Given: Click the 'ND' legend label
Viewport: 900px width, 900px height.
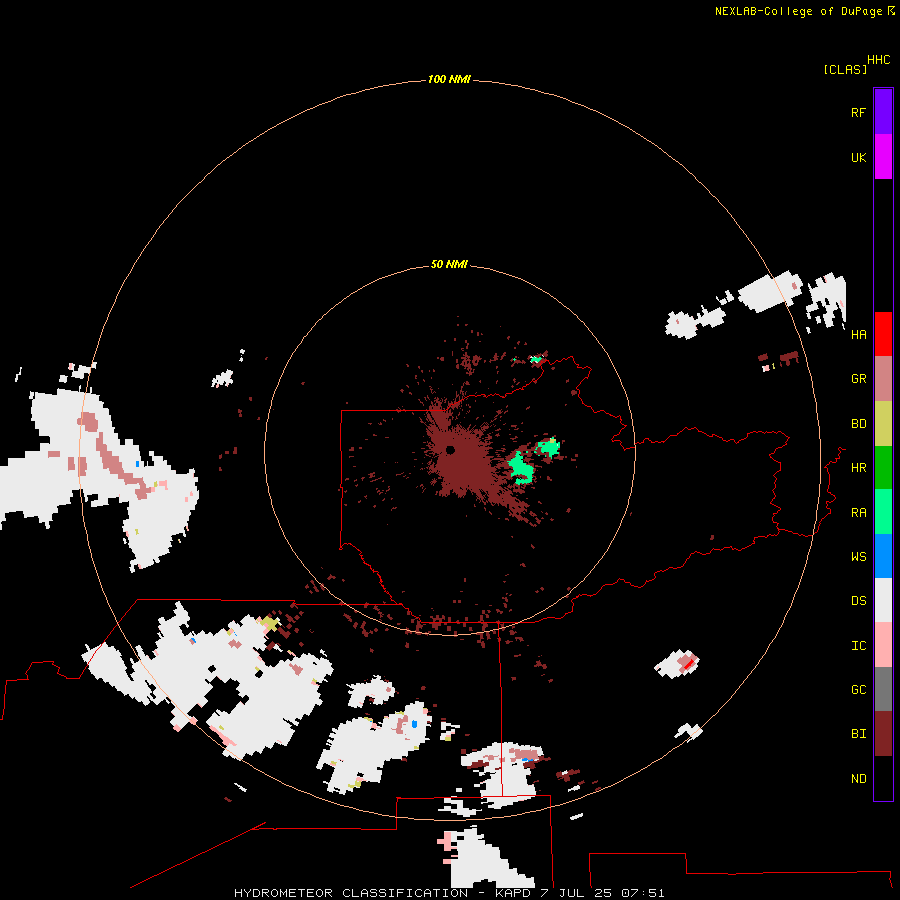Looking at the screenshot, I should [858, 778].
